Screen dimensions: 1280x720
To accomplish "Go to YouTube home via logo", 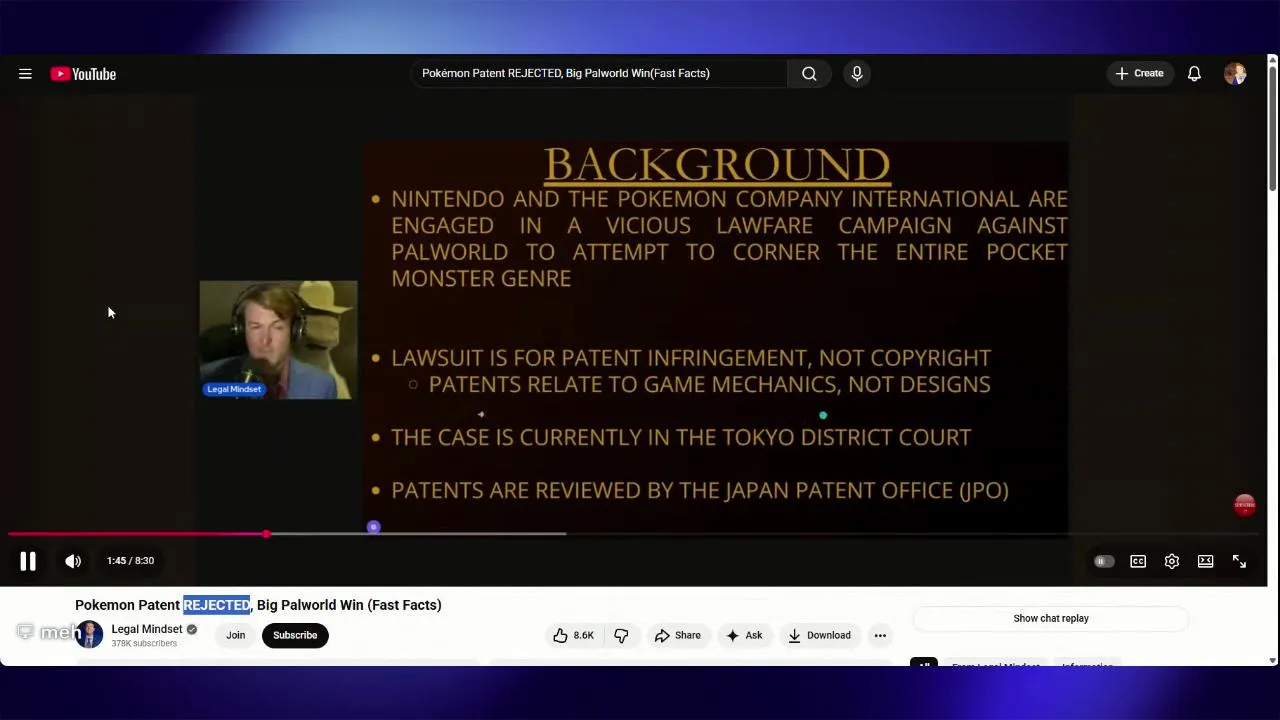I will click(x=84, y=74).
